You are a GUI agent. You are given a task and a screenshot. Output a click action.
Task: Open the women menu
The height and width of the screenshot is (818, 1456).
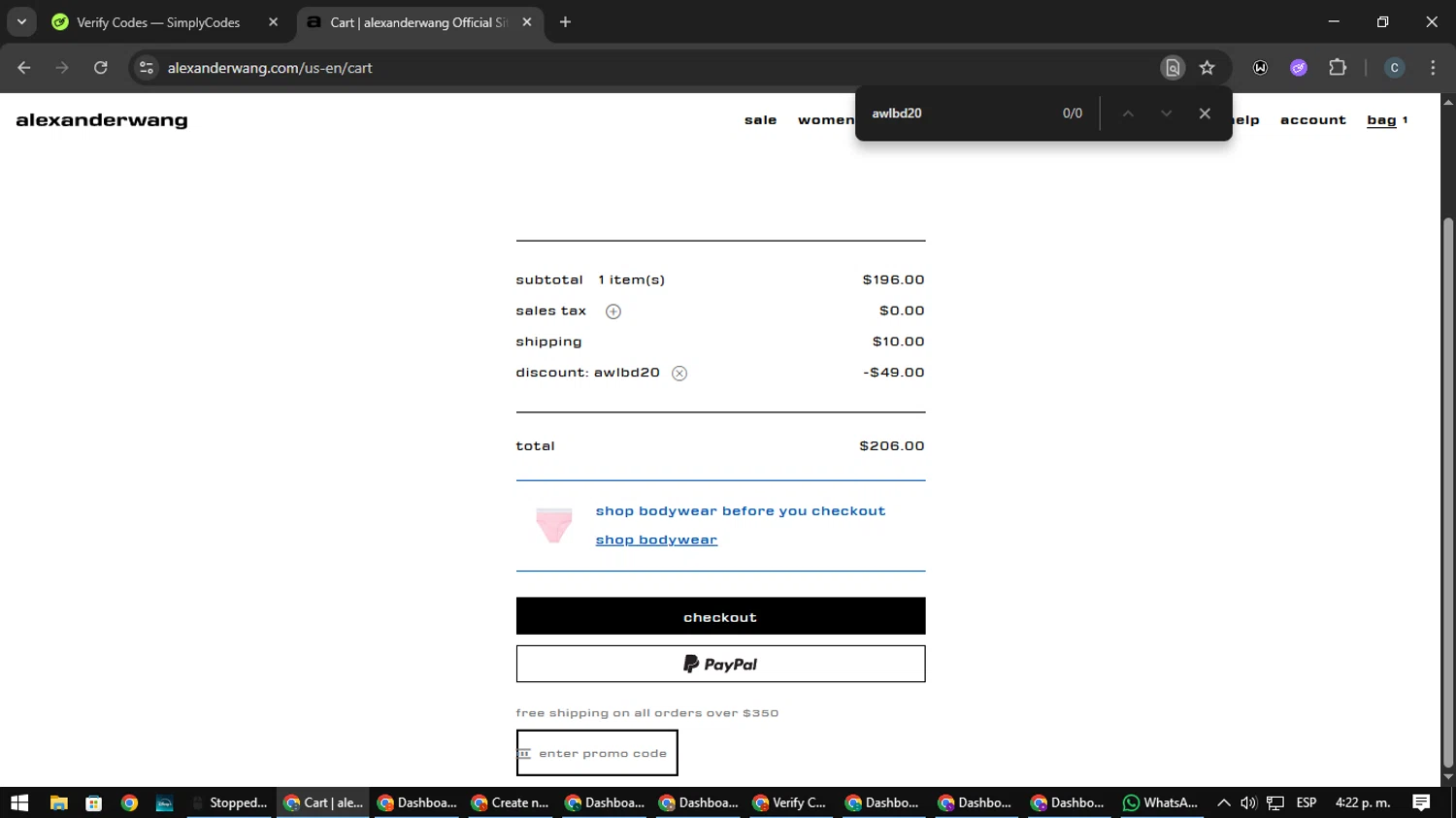[x=825, y=120]
